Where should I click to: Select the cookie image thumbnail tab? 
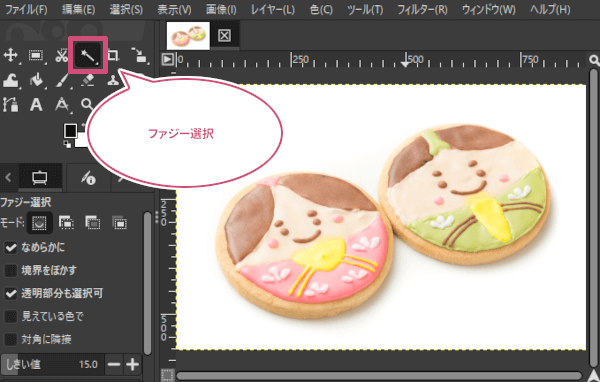(x=188, y=36)
